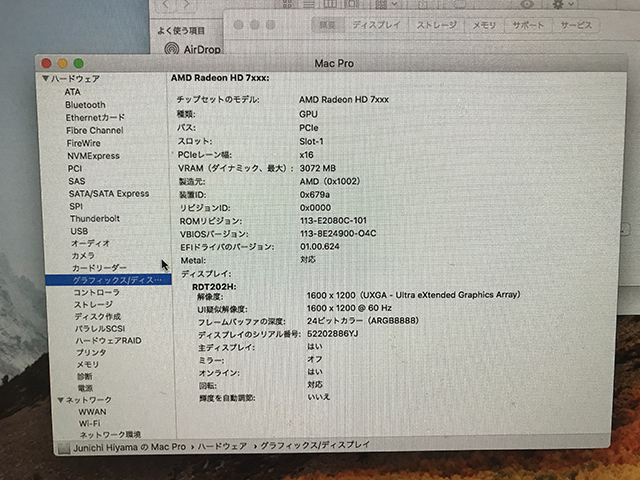Click ハードウェア in the bottom path bar
The height and width of the screenshot is (480, 640).
[222, 446]
